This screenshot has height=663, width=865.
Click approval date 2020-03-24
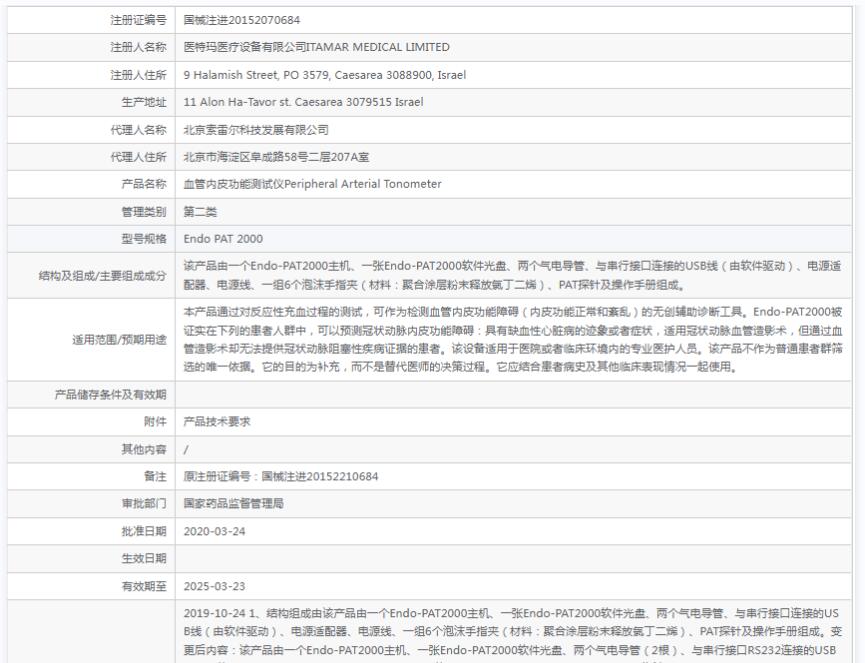point(214,531)
